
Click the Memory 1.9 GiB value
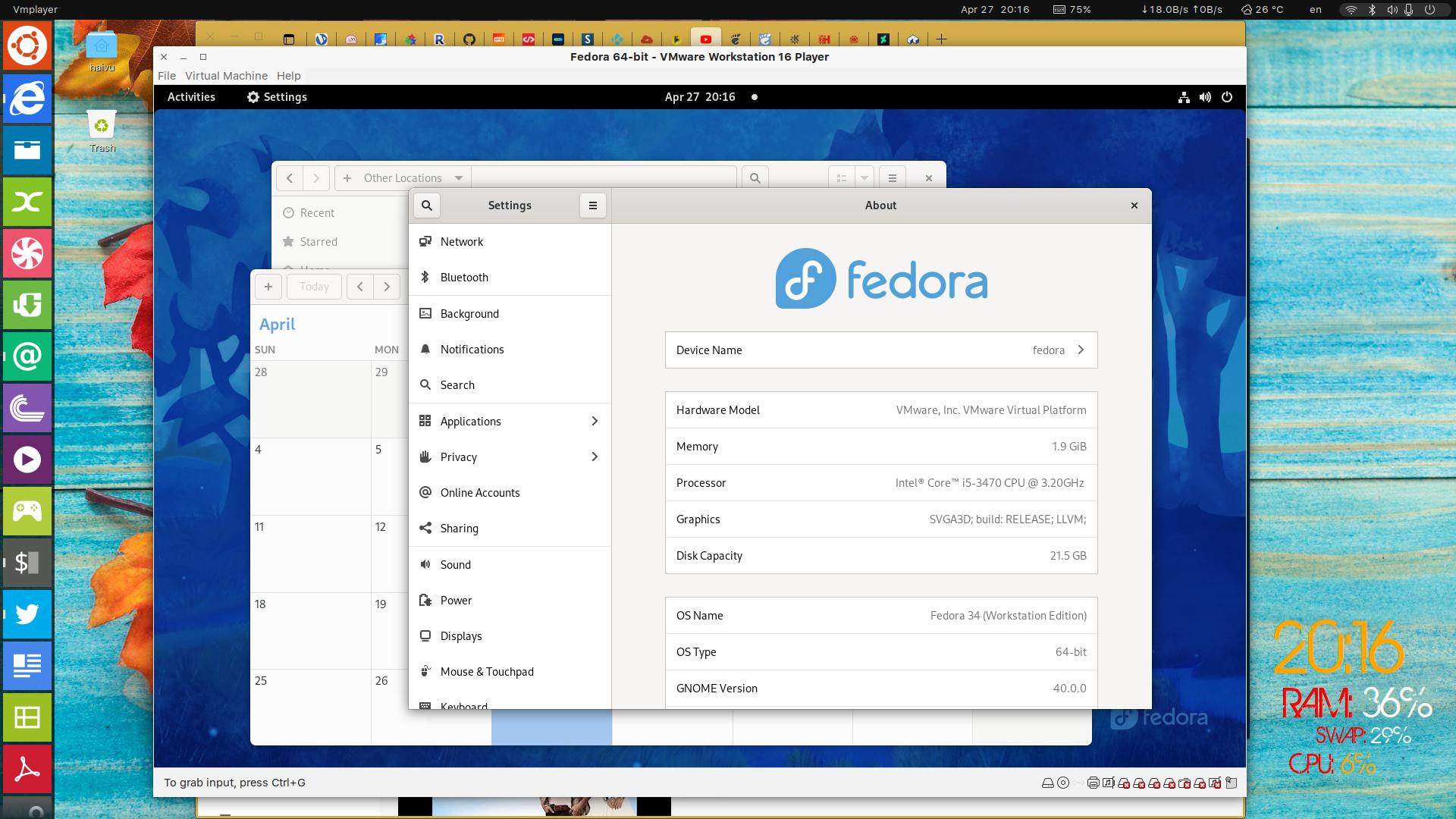point(1068,447)
